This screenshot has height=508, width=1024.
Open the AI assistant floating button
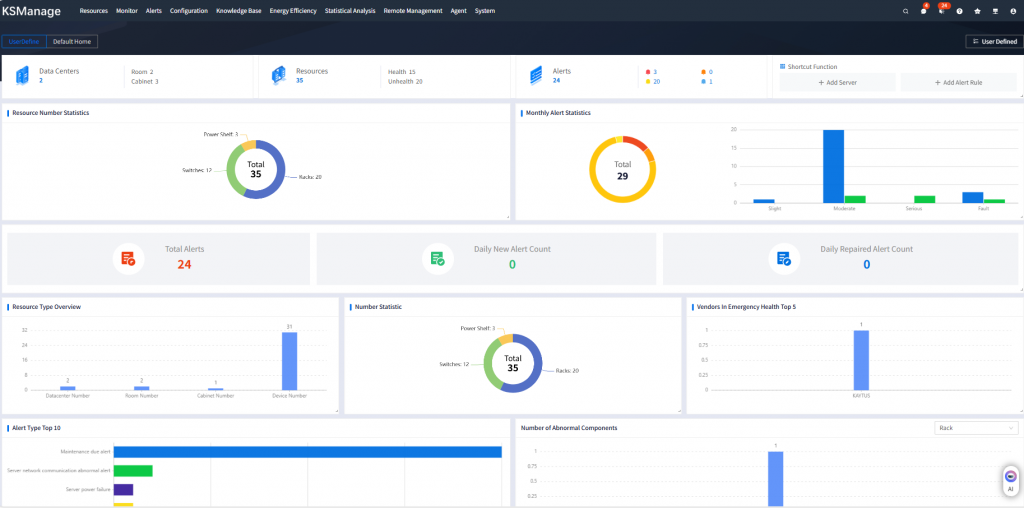coord(1010,481)
